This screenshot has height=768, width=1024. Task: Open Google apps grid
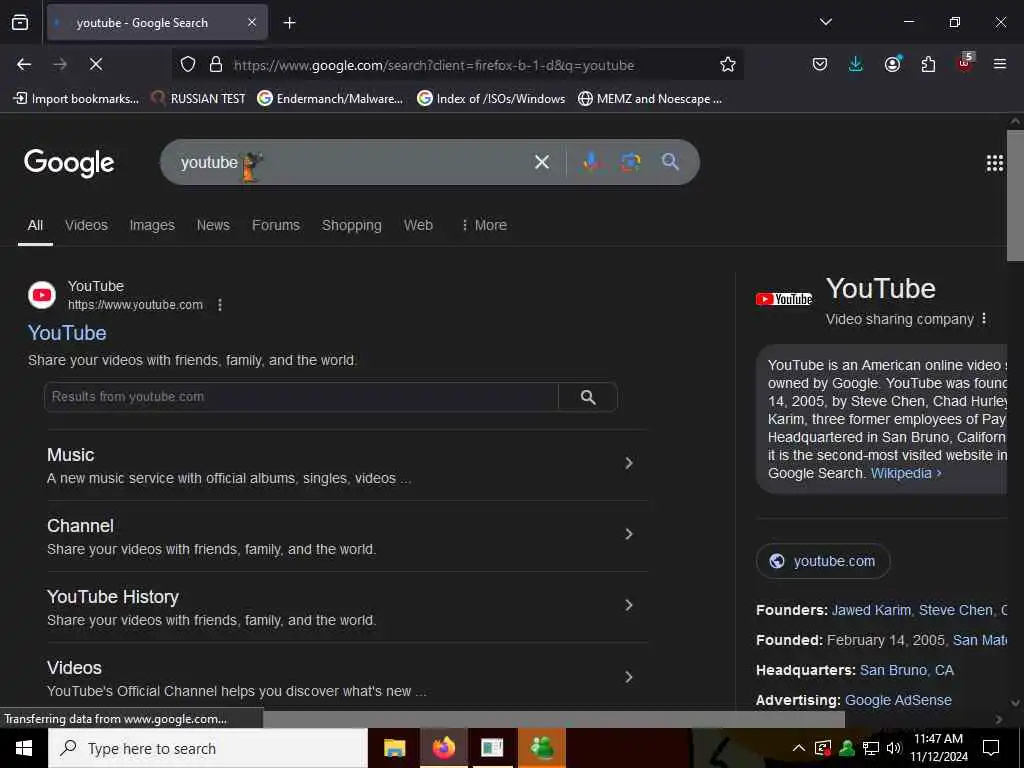pos(994,163)
